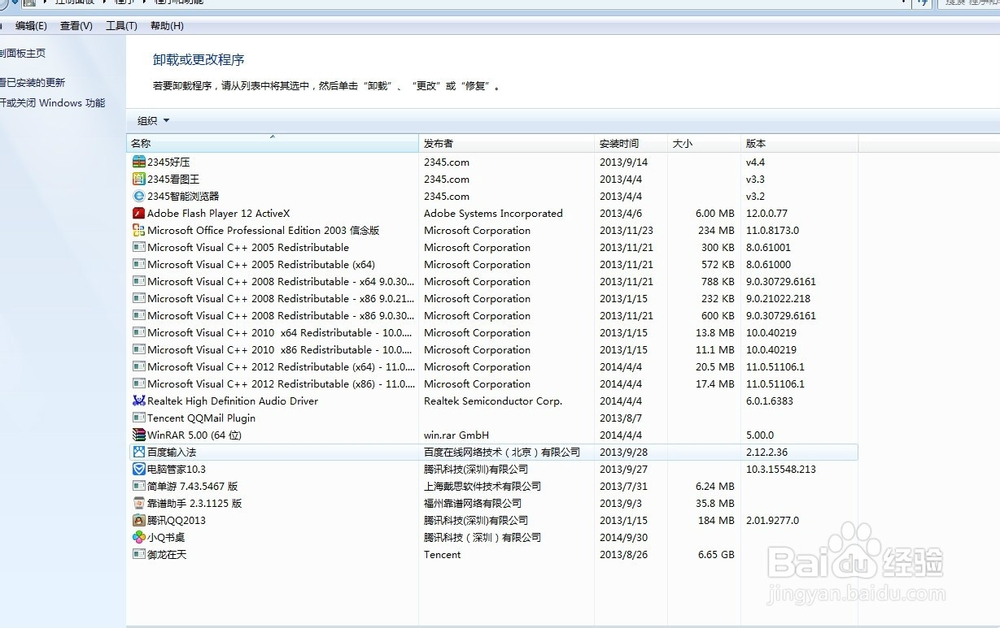
Task: Click the 2345看图王 program icon
Action: coord(138,179)
